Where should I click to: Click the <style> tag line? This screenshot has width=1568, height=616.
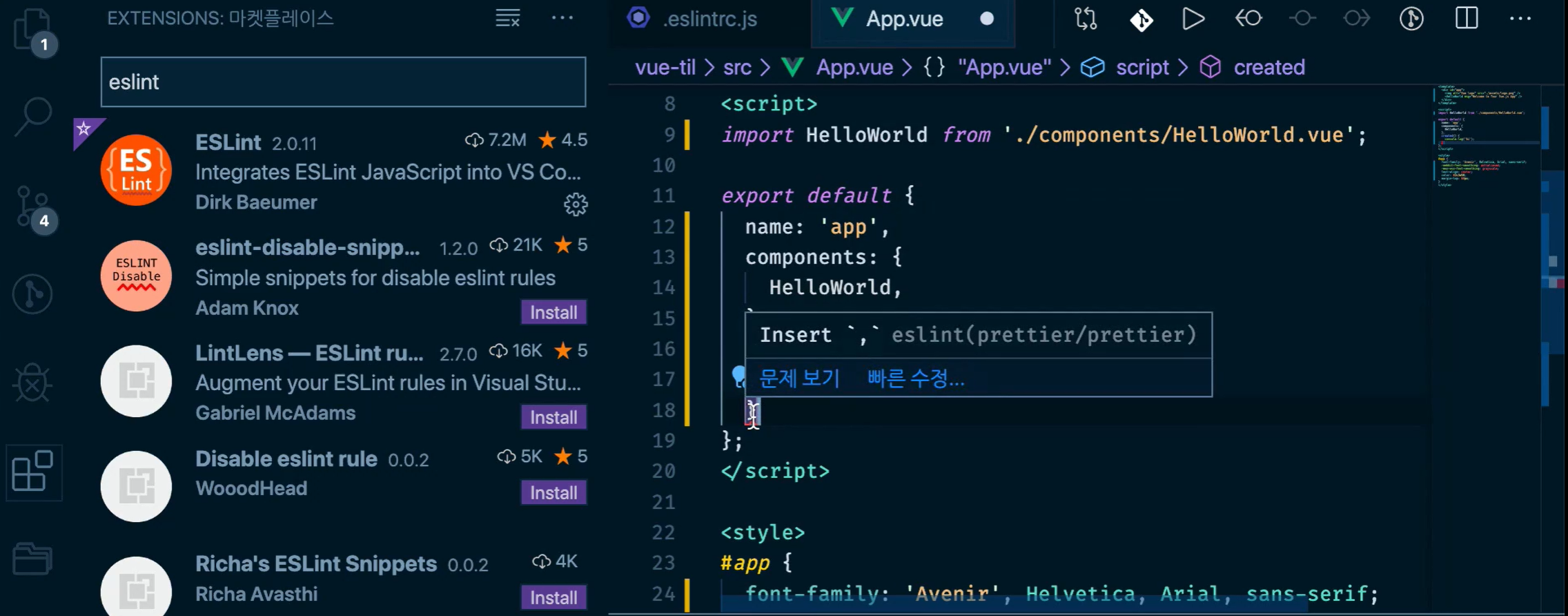763,532
